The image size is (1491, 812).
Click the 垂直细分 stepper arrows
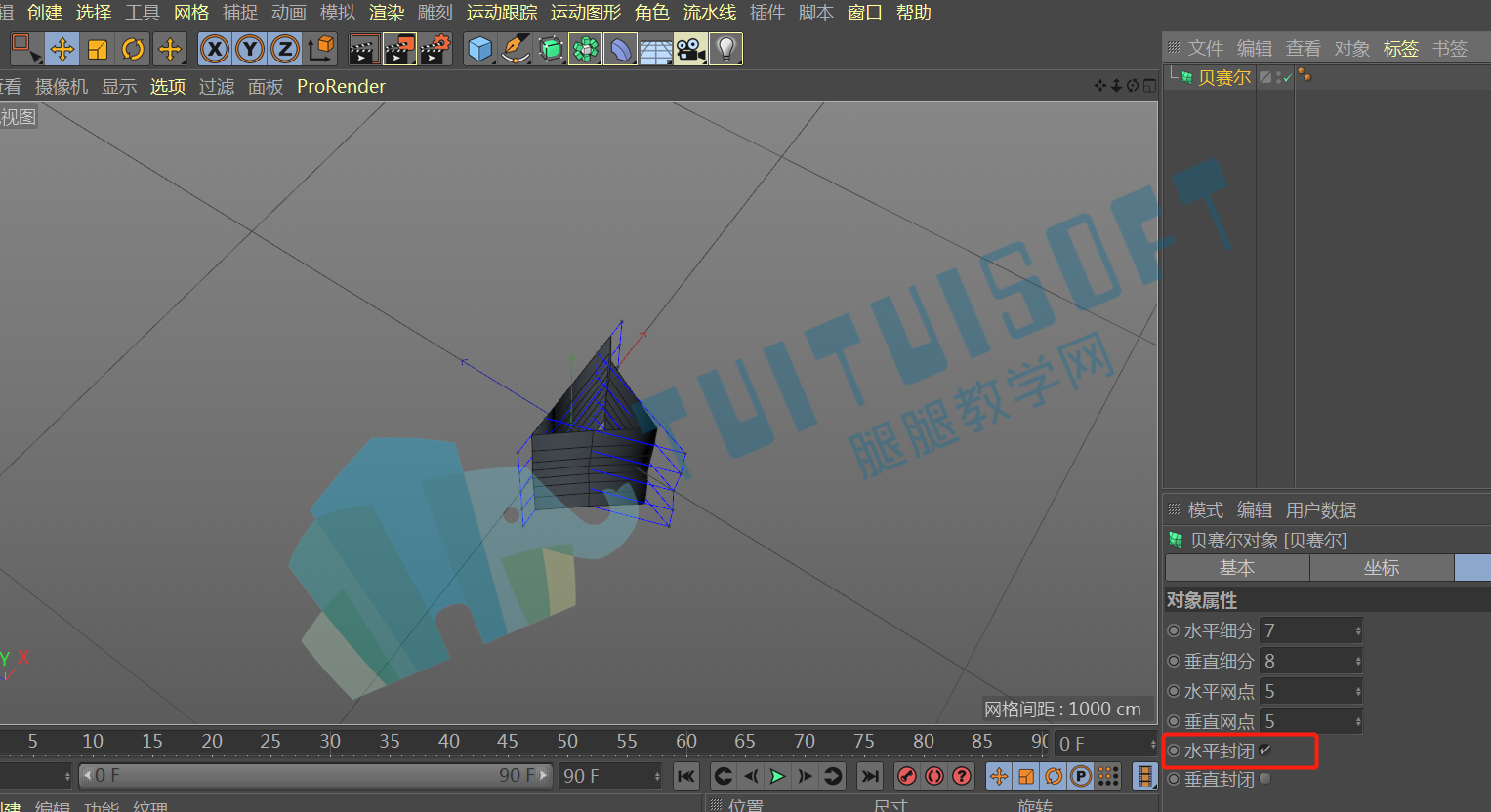click(1358, 662)
